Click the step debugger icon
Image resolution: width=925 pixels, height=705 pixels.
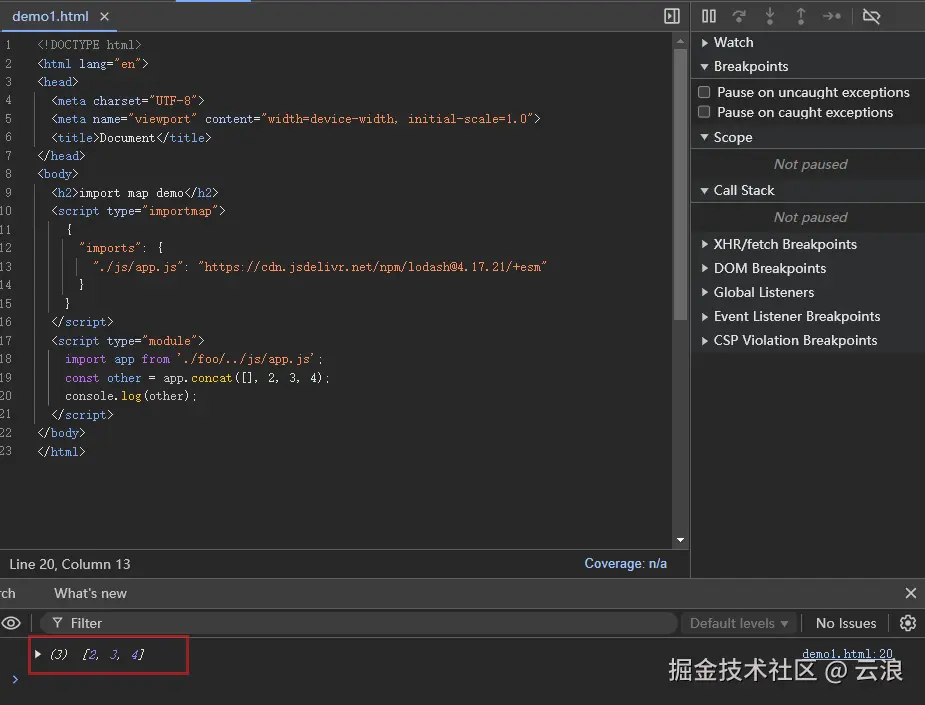[x=832, y=16]
